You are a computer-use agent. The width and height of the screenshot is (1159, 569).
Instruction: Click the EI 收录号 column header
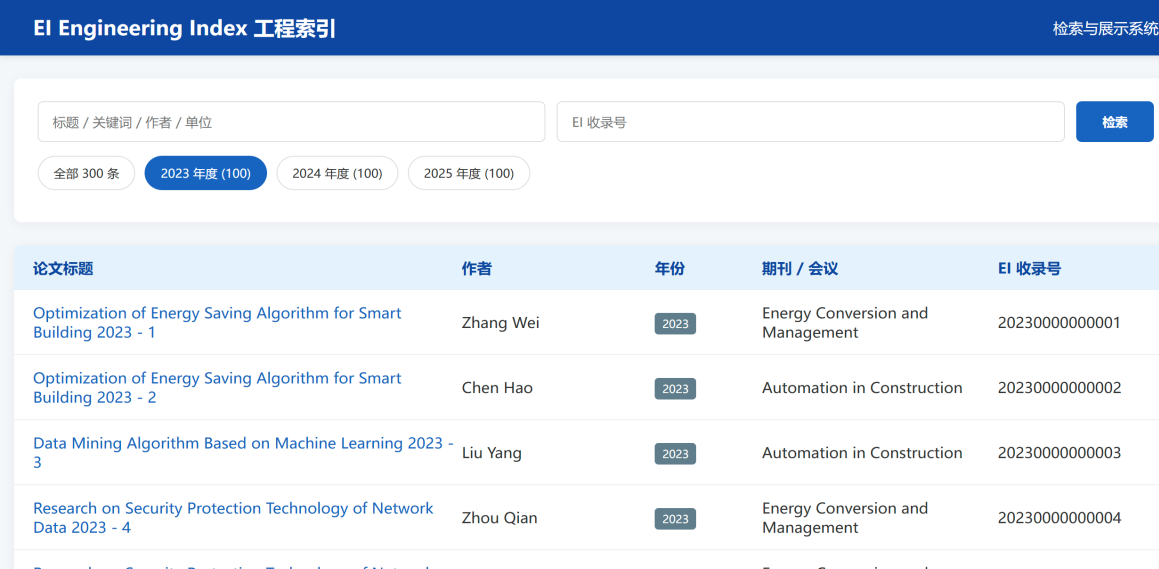(x=1029, y=268)
